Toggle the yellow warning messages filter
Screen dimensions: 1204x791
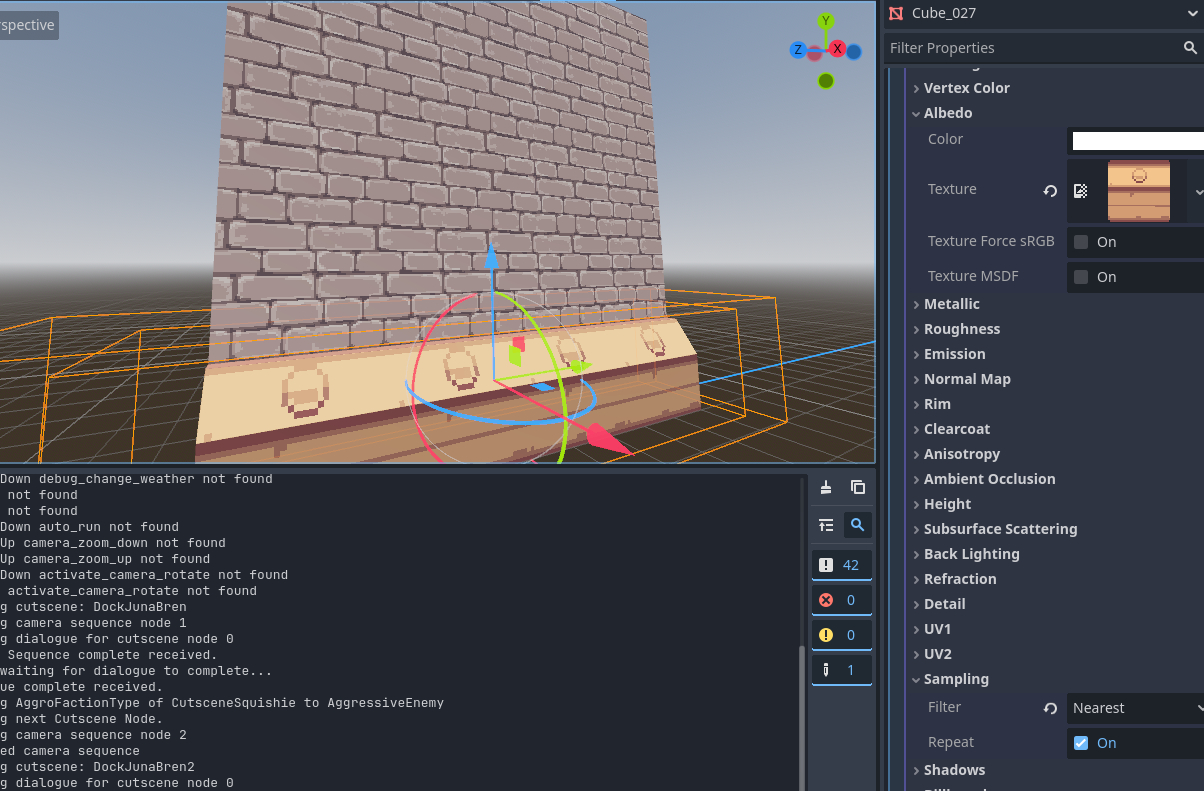pyautogui.click(x=840, y=635)
